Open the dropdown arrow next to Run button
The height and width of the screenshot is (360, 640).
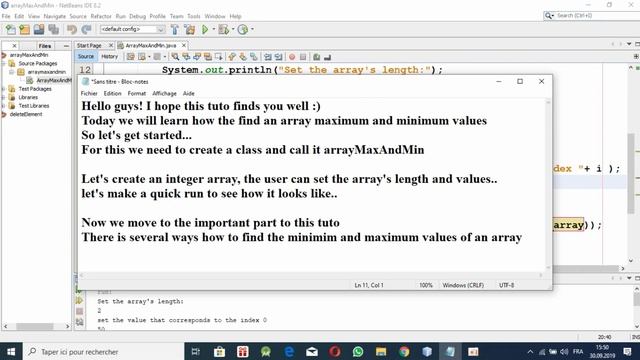[x=213, y=29]
